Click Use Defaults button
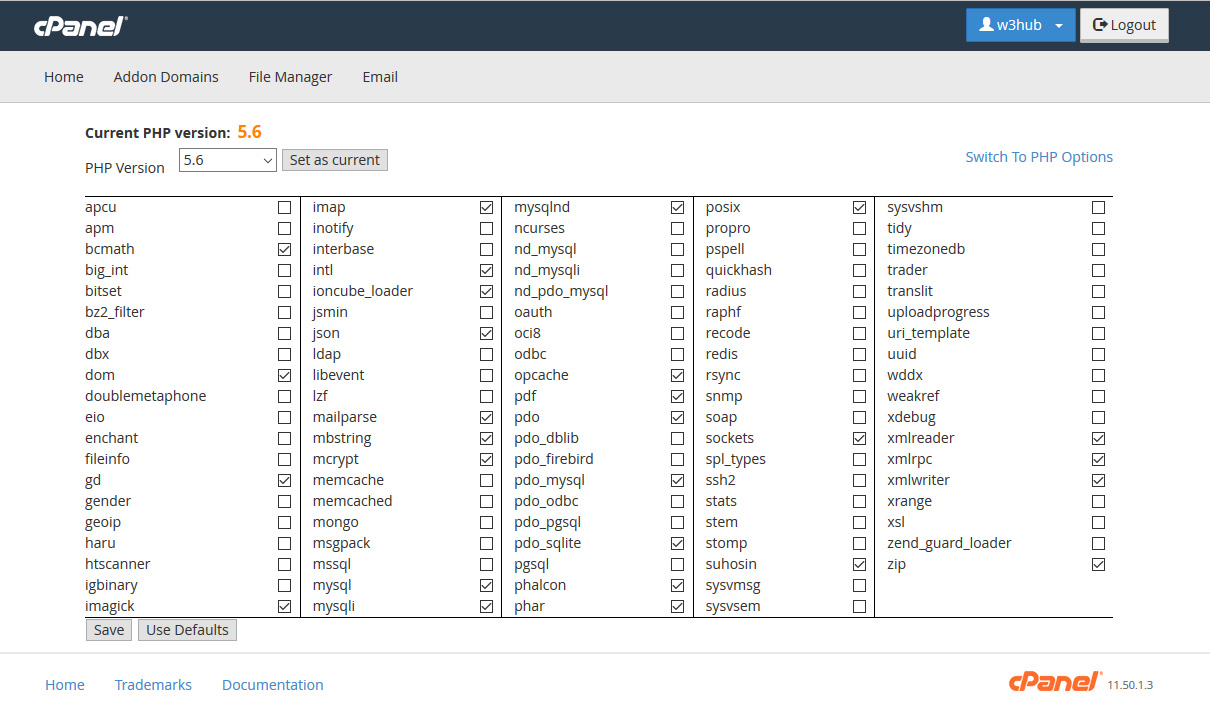The image size is (1210, 712). coord(188,630)
